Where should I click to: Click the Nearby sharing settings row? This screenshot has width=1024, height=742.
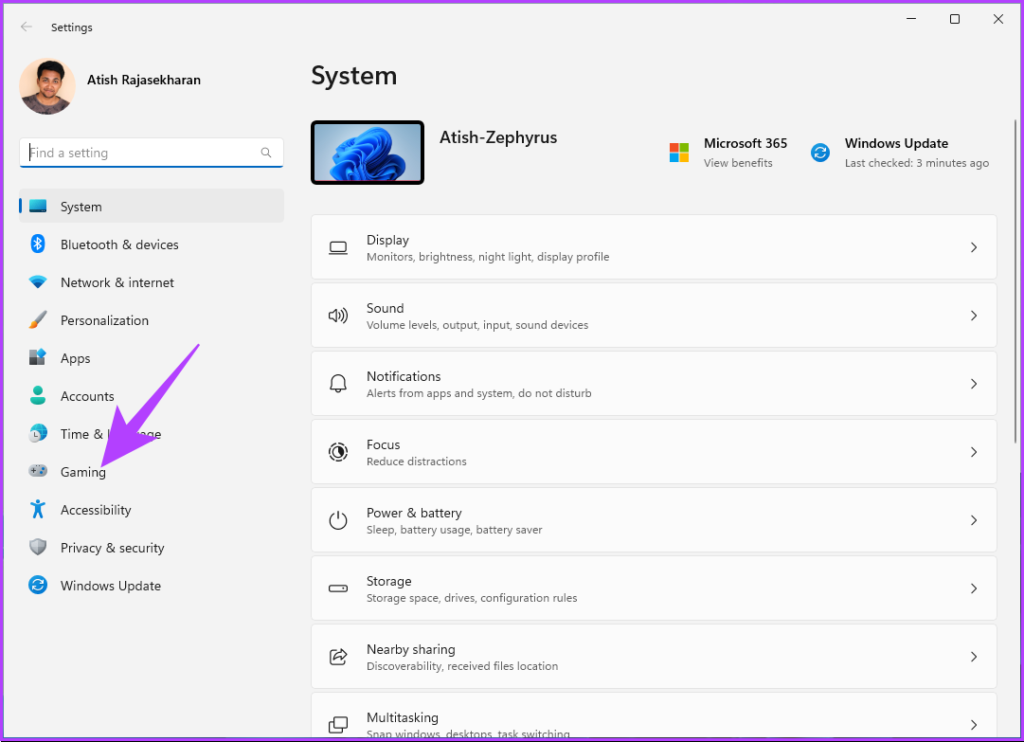pos(653,657)
